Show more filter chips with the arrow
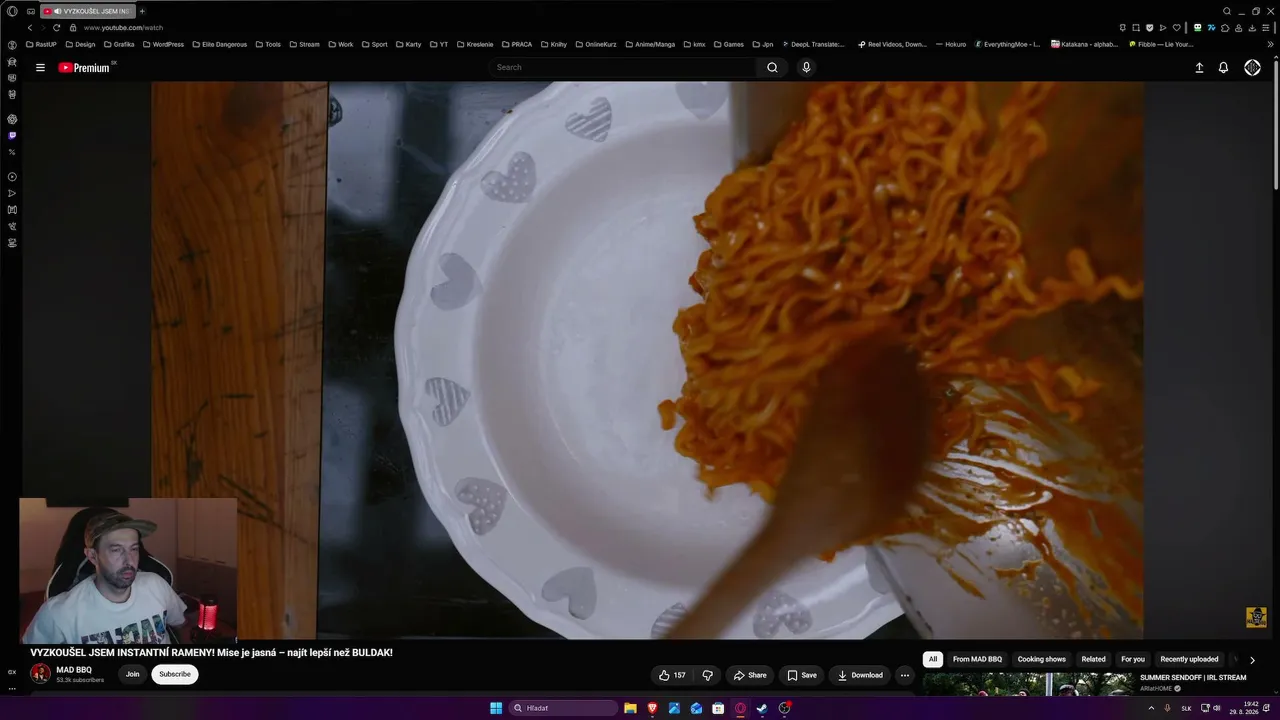 click(x=1252, y=660)
